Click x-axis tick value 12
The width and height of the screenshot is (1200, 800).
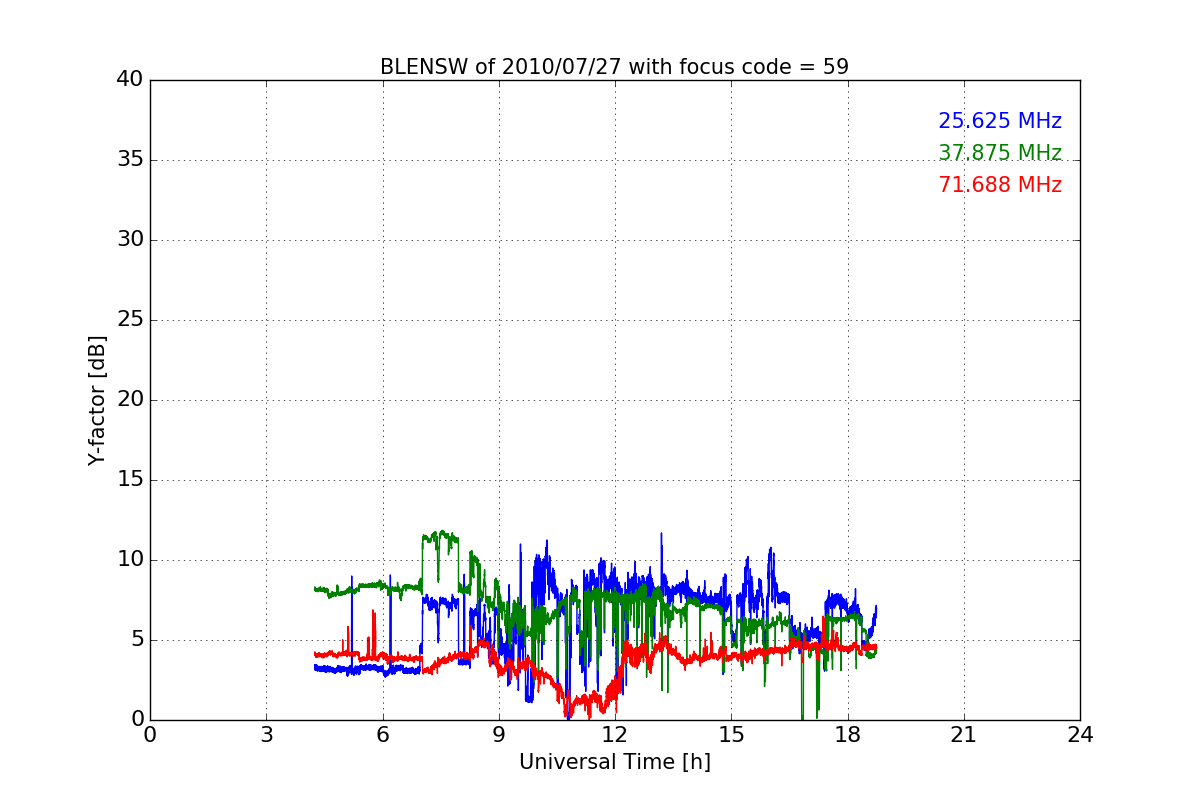point(615,735)
